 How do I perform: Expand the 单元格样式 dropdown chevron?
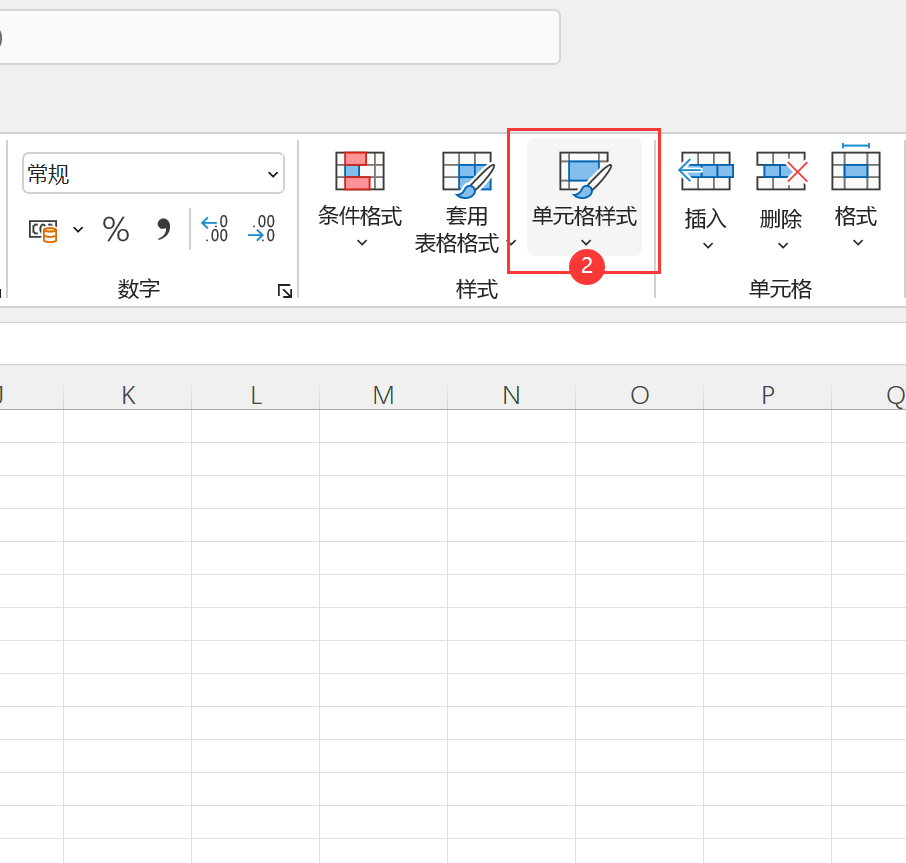tap(586, 243)
